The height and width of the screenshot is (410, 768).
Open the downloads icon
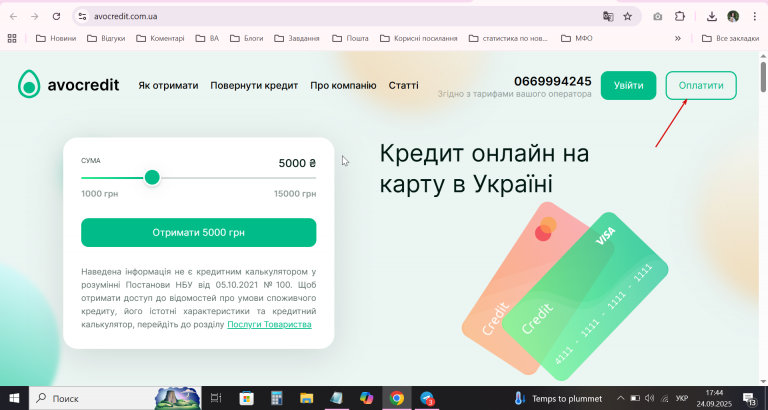tap(712, 16)
